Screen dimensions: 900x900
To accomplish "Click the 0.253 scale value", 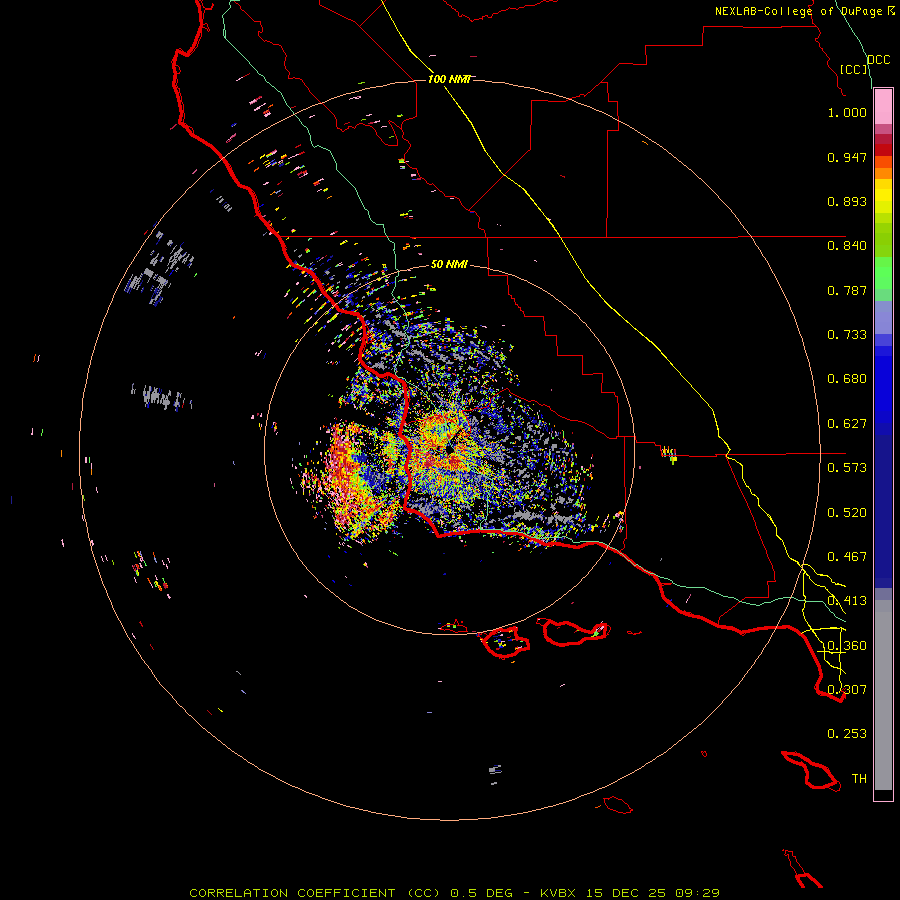I will 847,734.
